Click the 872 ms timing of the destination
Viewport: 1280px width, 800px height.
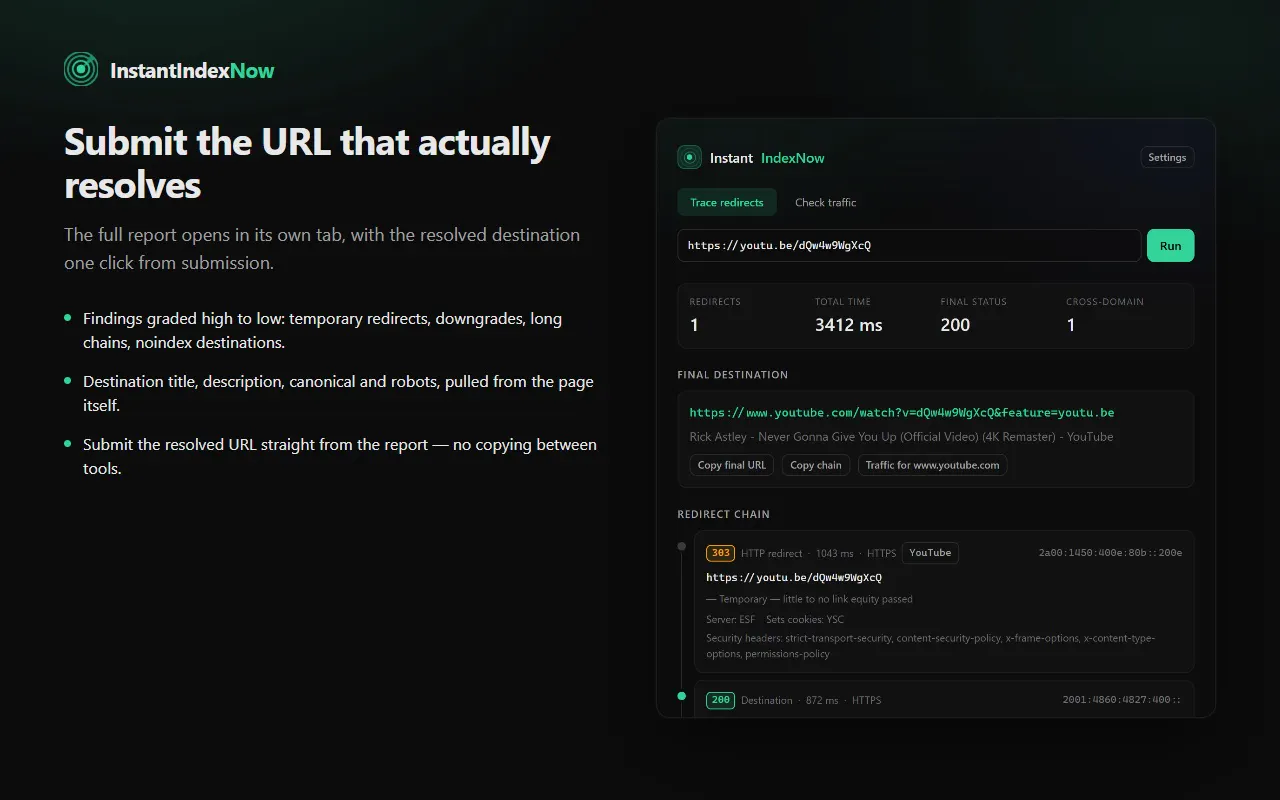click(x=822, y=700)
